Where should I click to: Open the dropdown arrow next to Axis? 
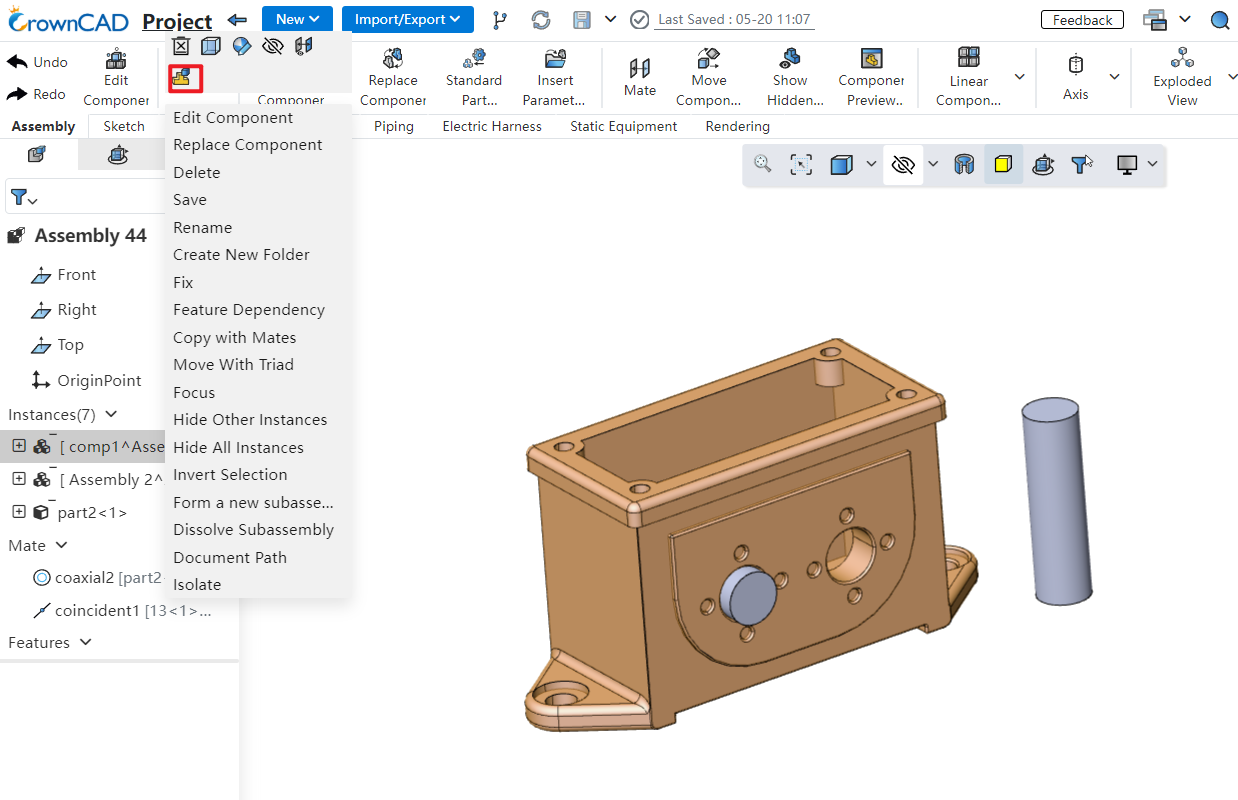1114,77
